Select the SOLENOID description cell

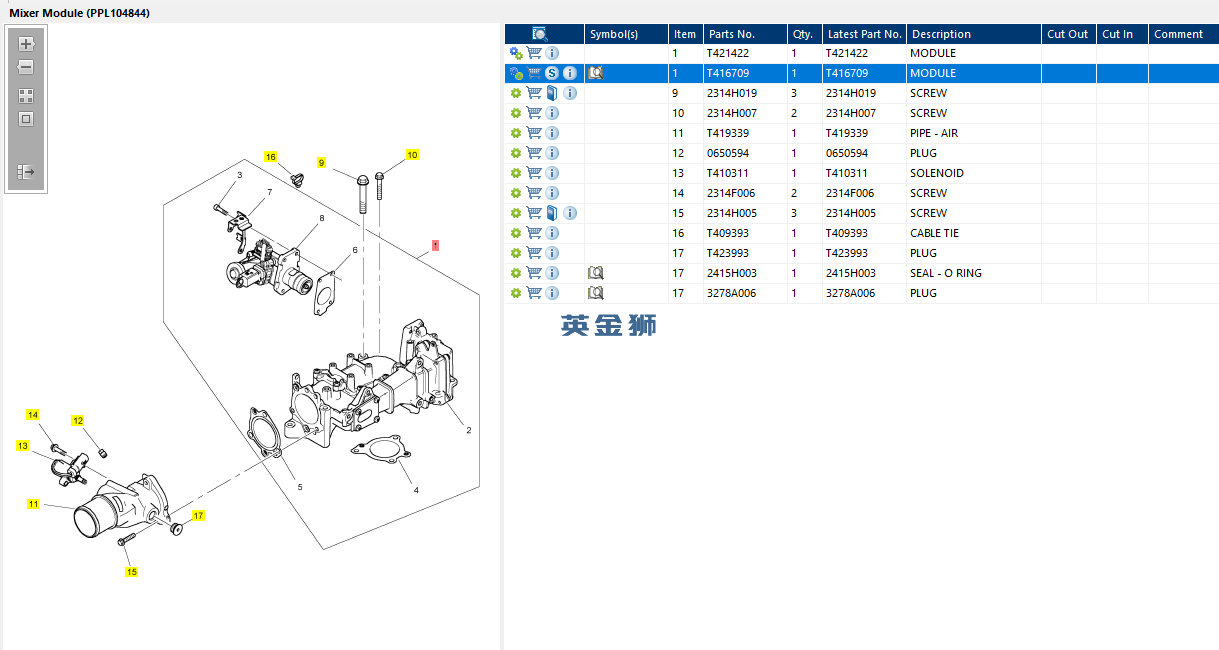[974, 173]
